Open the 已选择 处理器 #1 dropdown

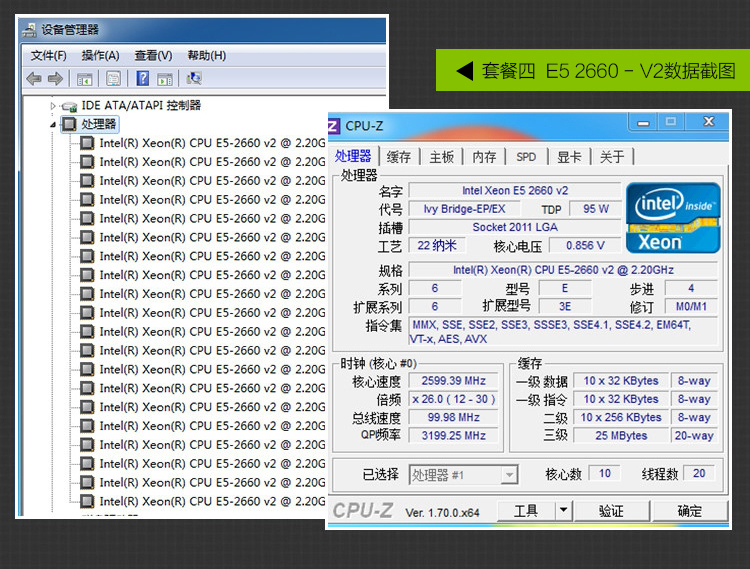point(509,475)
